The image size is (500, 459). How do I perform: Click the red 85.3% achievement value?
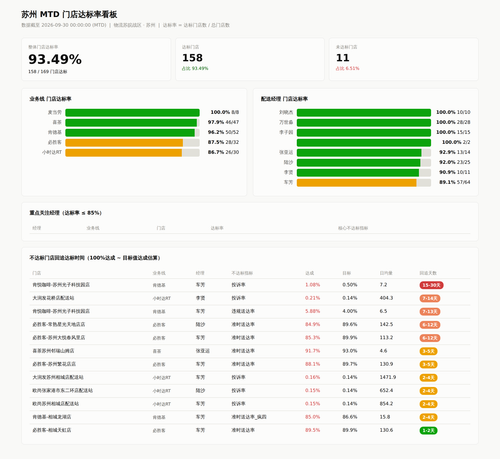click(312, 338)
